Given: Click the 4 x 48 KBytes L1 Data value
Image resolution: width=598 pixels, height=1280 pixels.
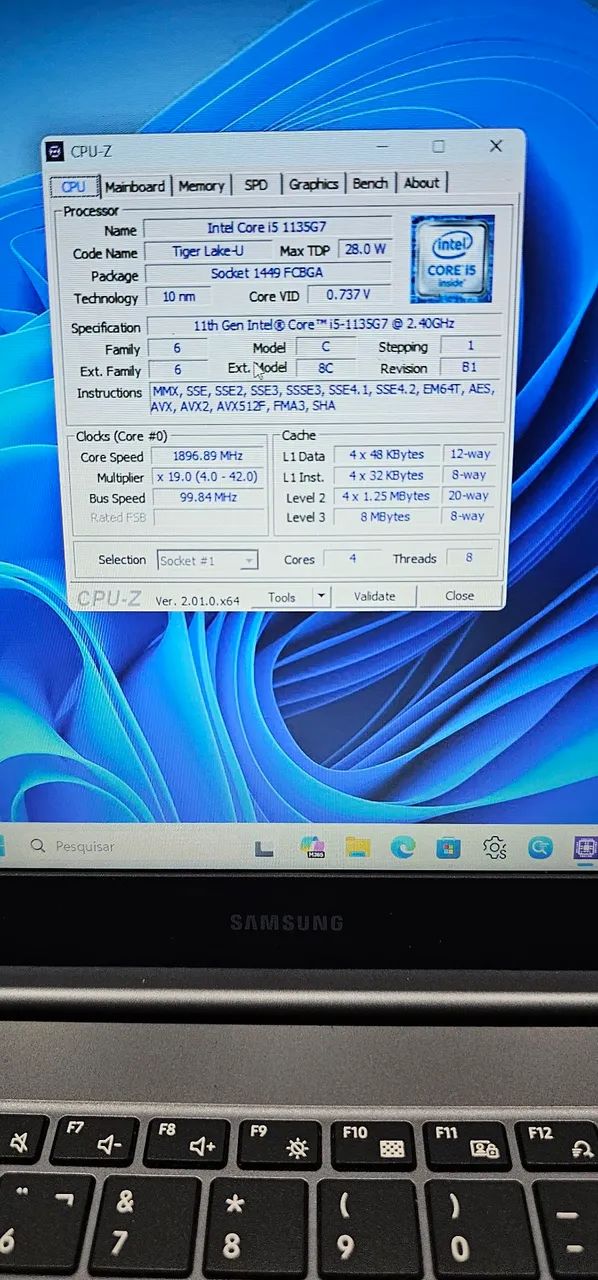Looking at the screenshot, I should point(387,455).
